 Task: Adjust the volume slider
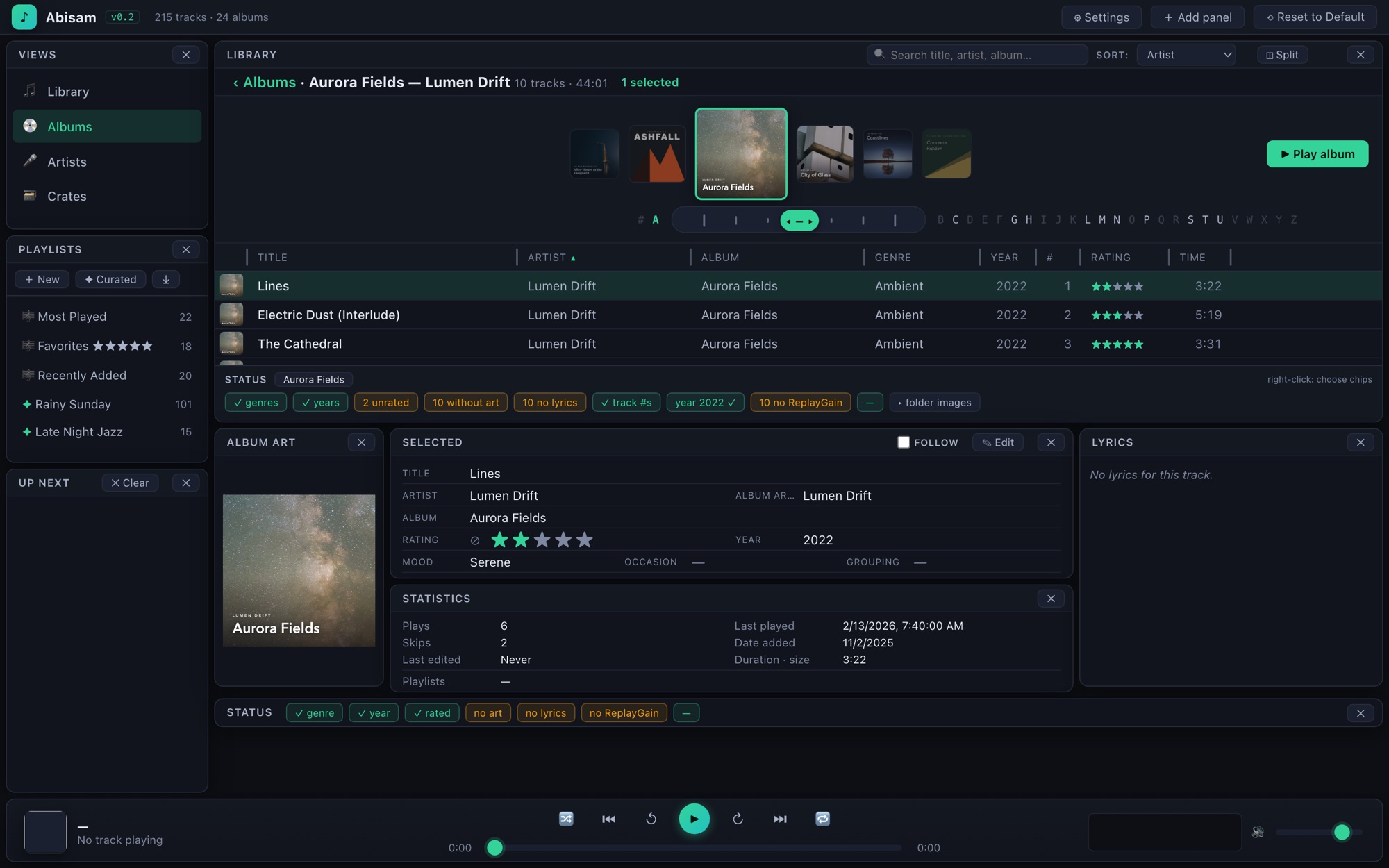(1319, 832)
